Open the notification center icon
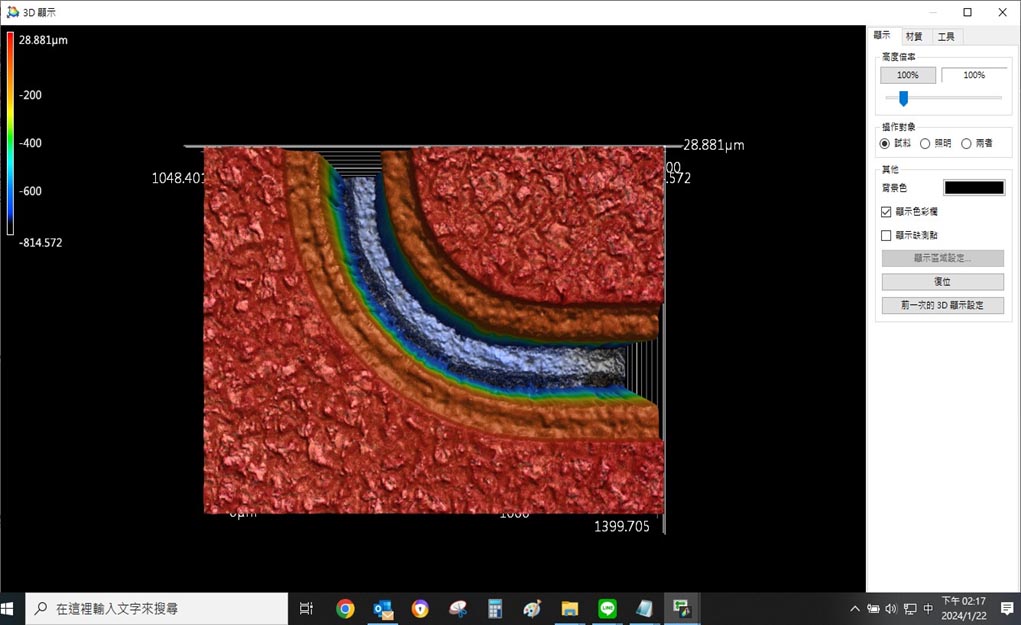1021x625 pixels. pos(1007,608)
